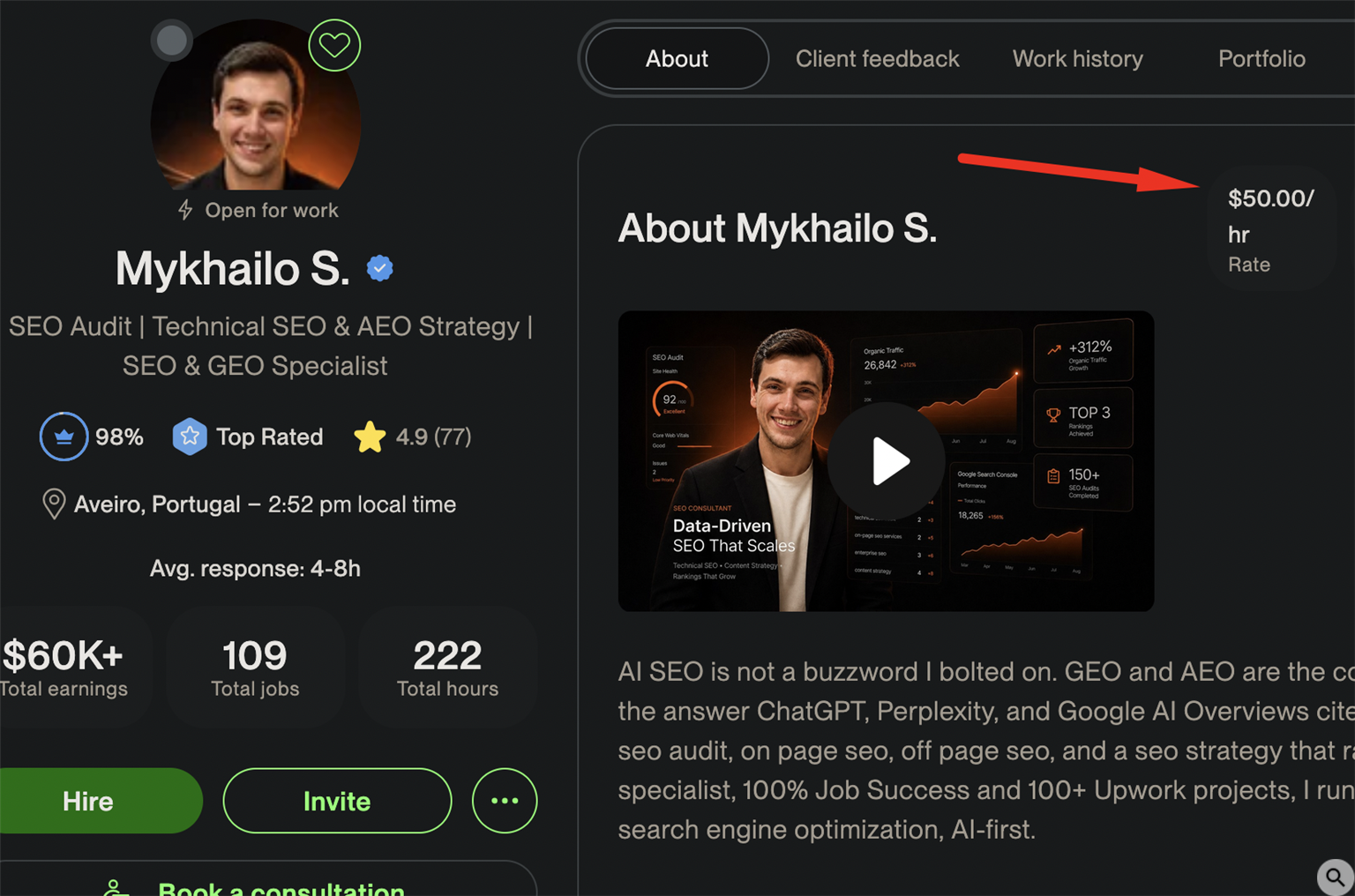Click the Job Success crown icon at 98%

[x=64, y=437]
